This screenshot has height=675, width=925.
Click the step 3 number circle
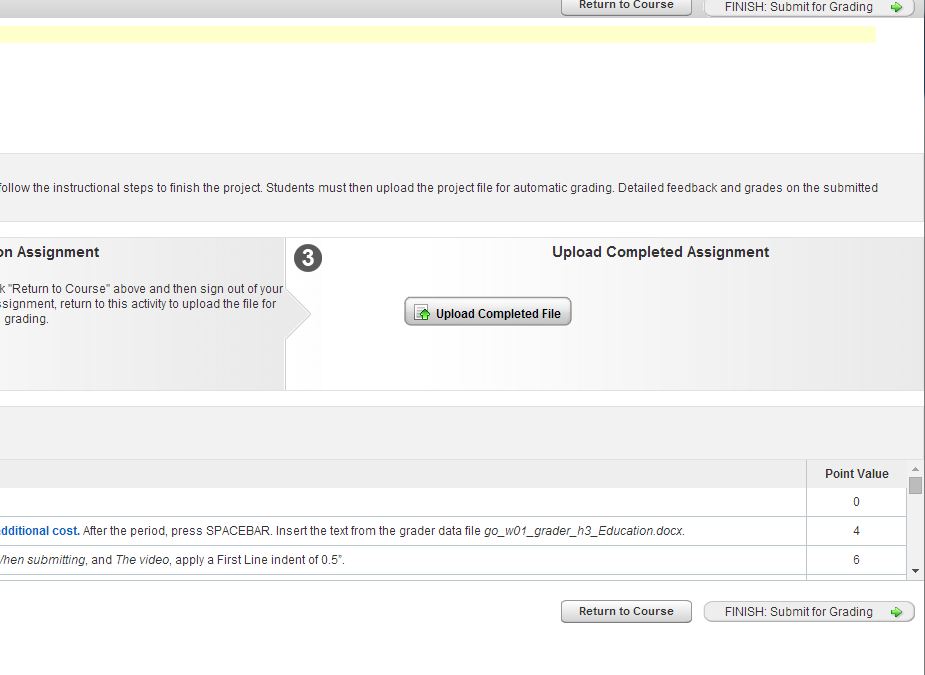[x=308, y=258]
